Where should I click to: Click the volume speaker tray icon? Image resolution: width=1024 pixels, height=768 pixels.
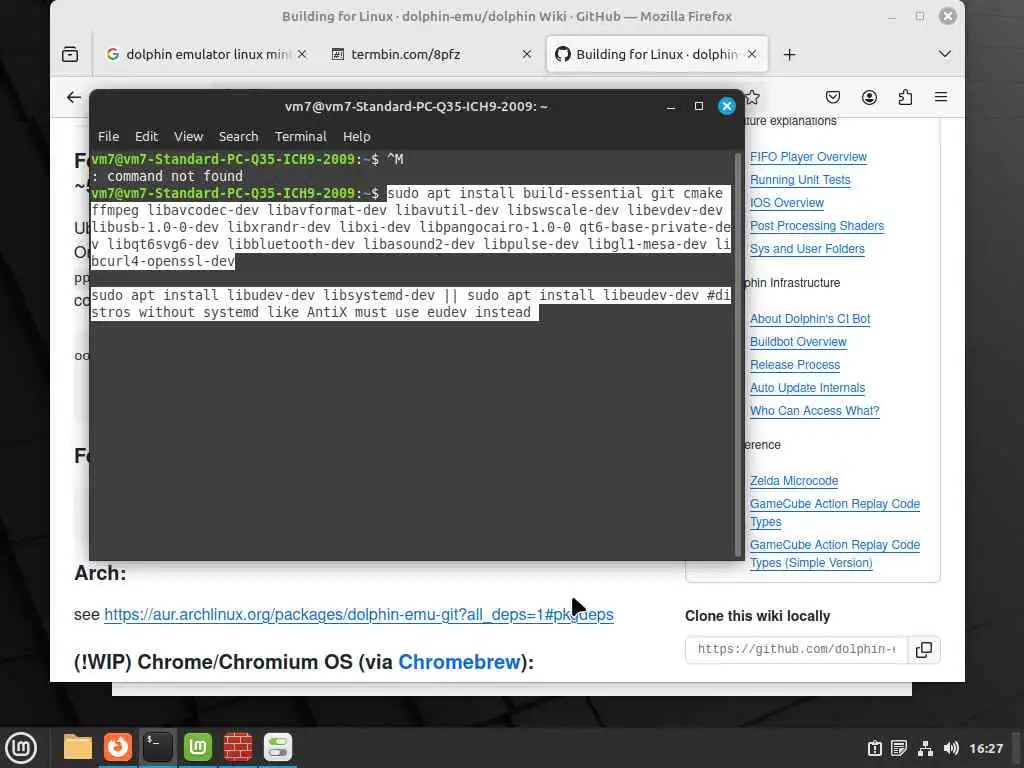pos(951,748)
